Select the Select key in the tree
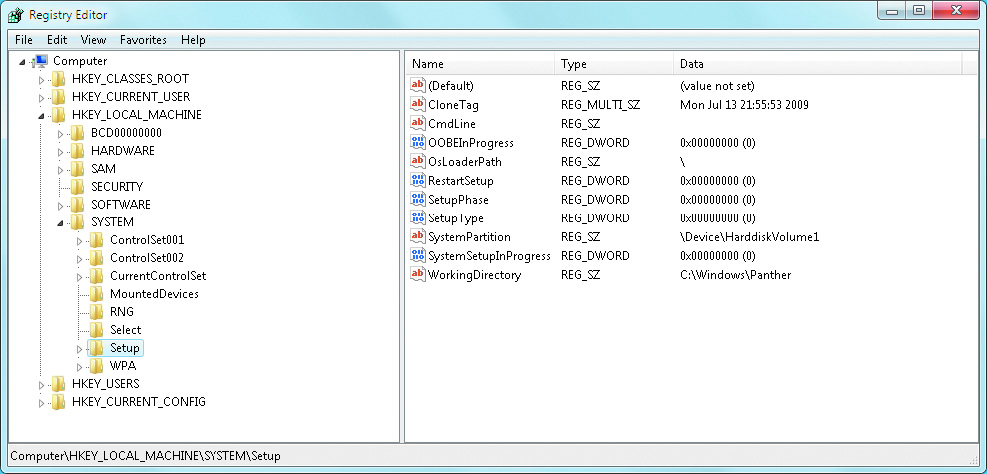The height and width of the screenshot is (474, 987). pyautogui.click(x=125, y=330)
